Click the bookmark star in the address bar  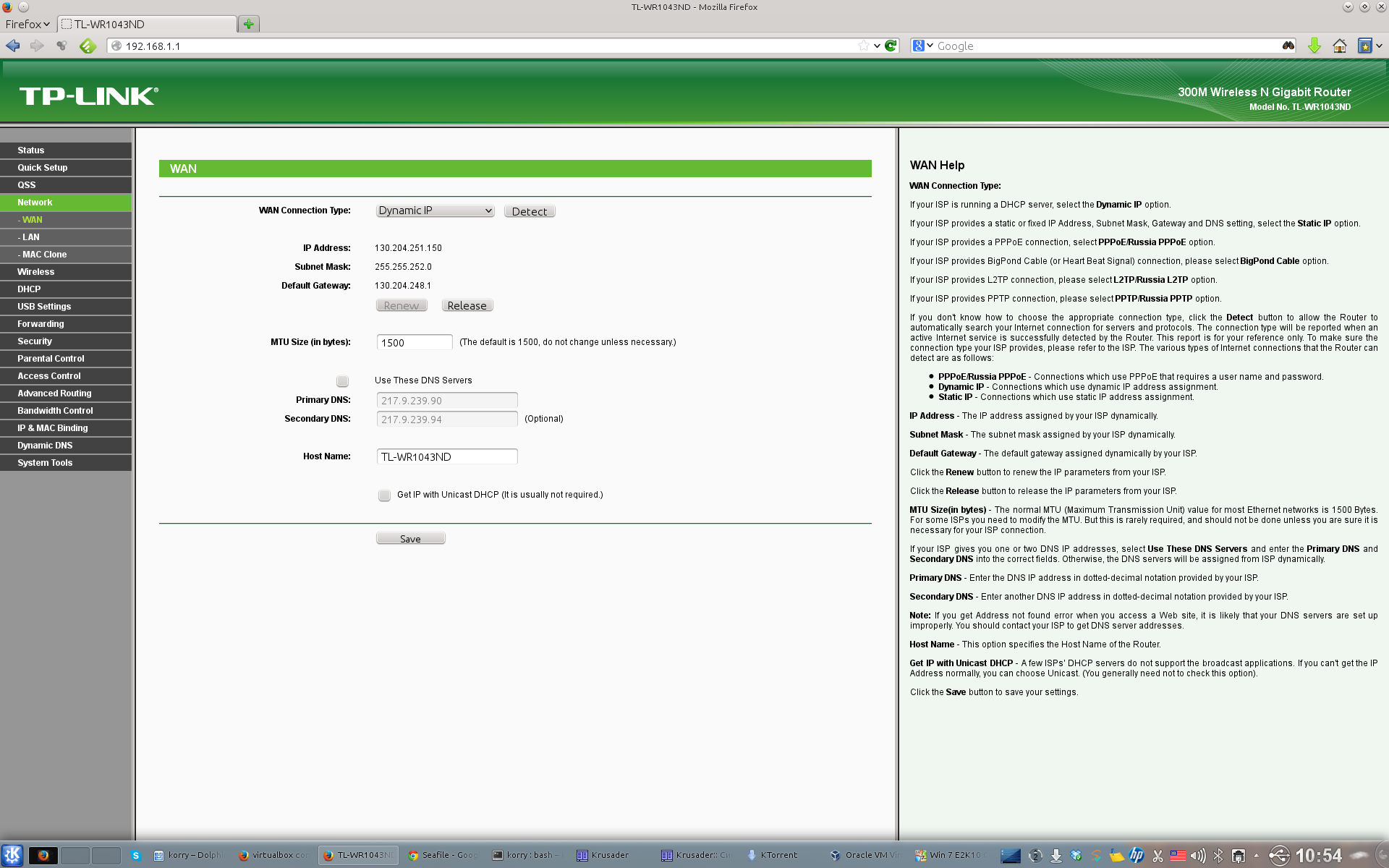tap(863, 46)
